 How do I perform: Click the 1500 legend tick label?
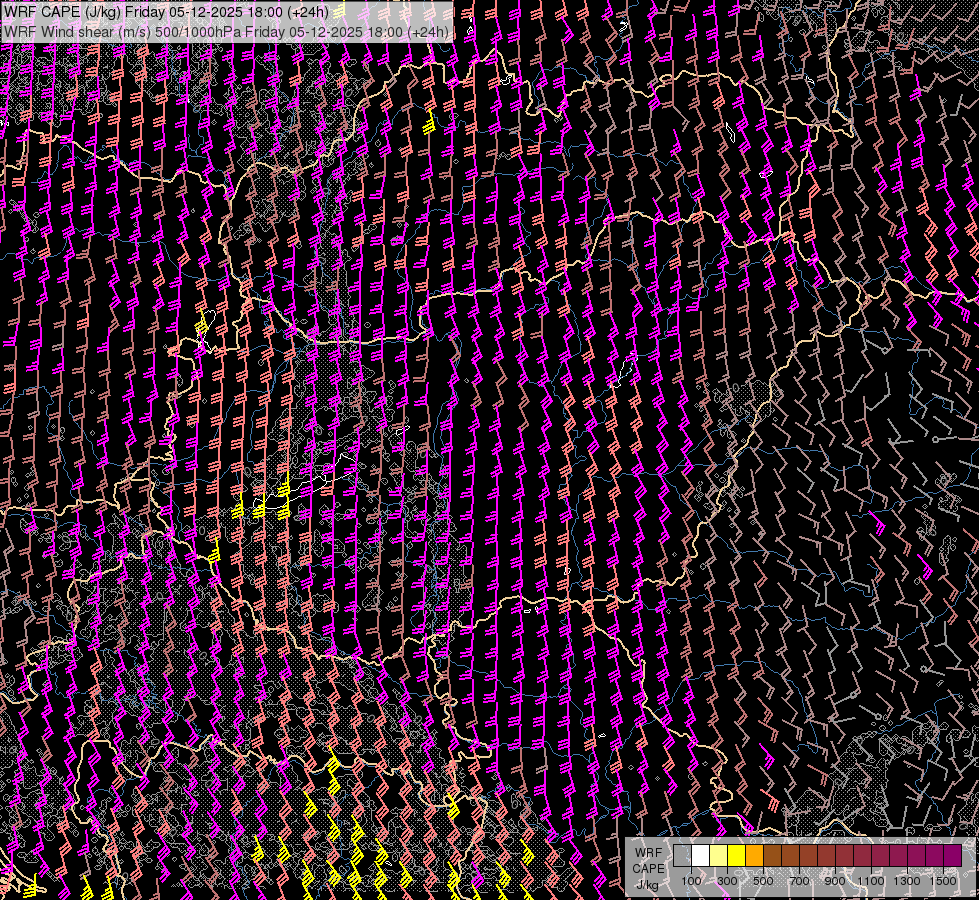pos(943,881)
